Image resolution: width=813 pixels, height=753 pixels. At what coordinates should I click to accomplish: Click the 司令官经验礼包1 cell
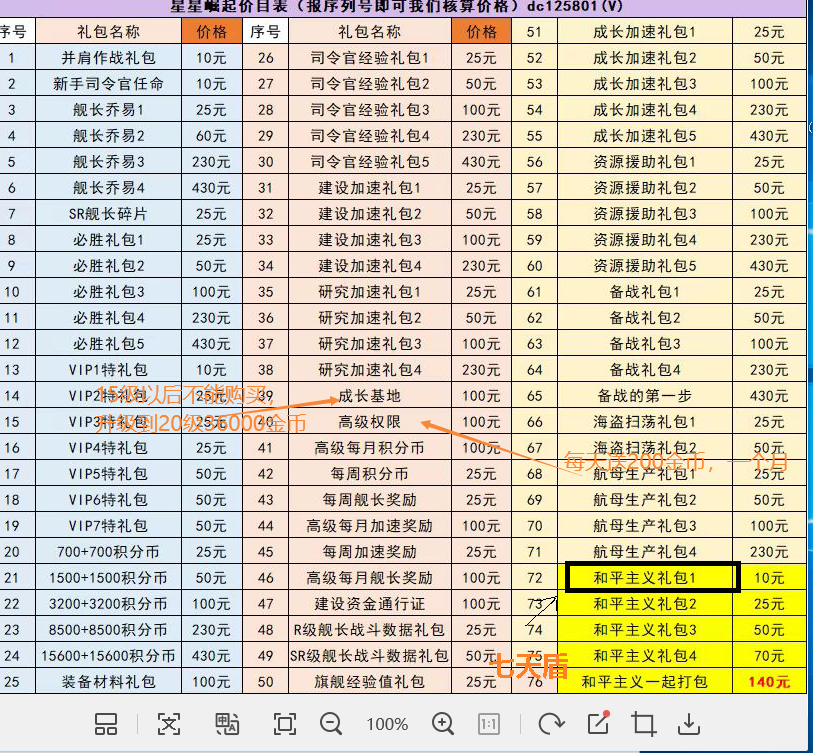(x=370, y=58)
